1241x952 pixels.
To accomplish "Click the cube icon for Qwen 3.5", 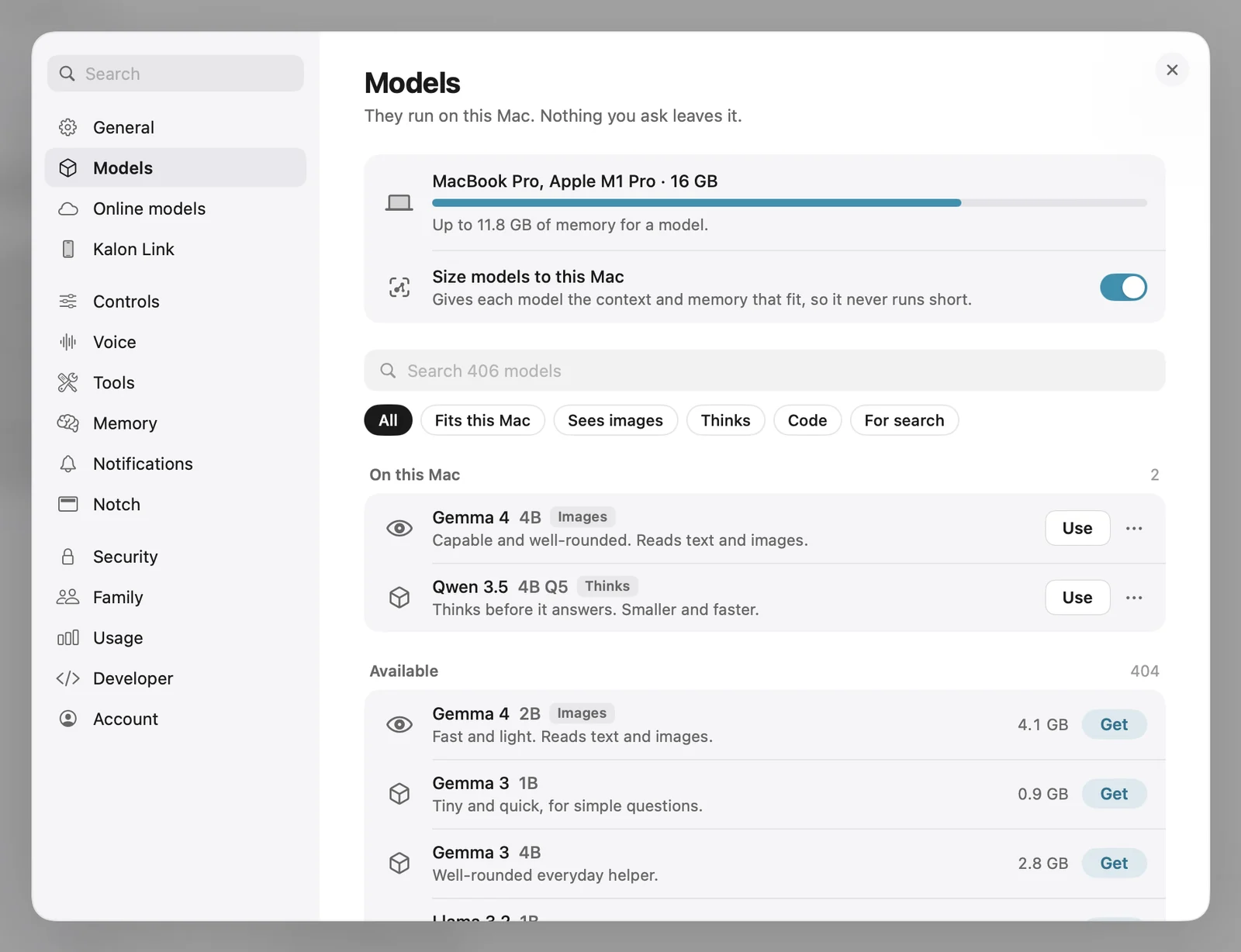I will (x=399, y=598).
